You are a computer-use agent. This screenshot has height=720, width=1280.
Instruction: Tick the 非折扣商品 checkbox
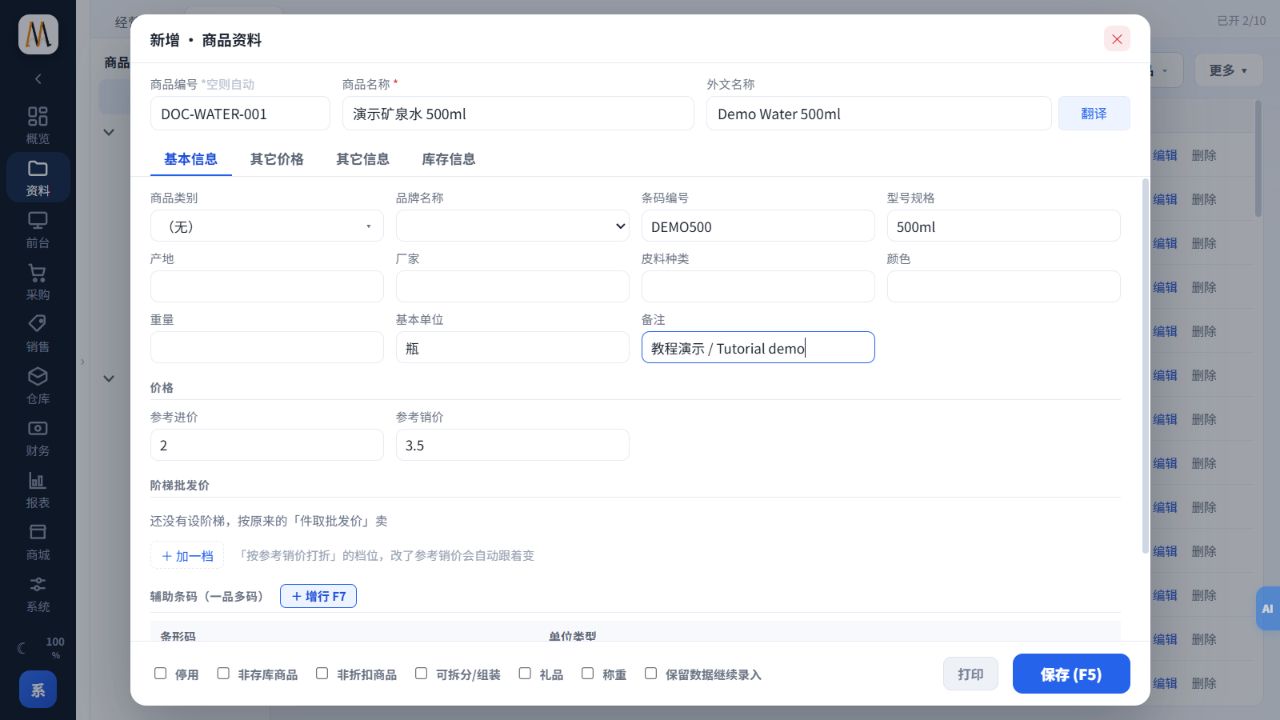pos(322,674)
